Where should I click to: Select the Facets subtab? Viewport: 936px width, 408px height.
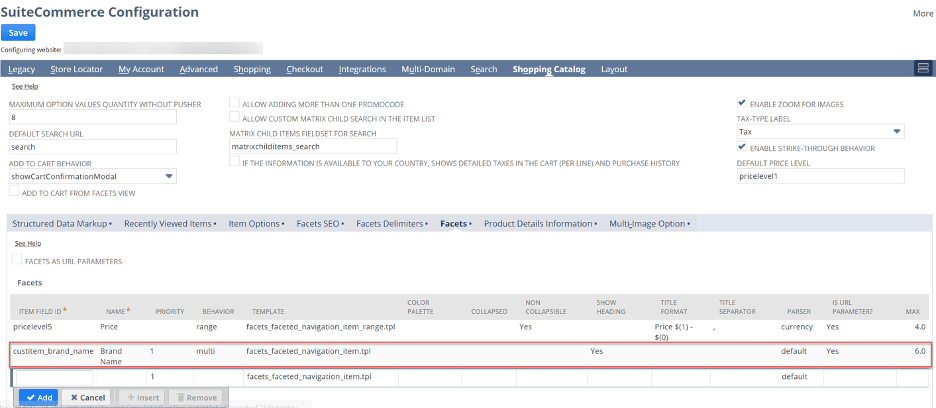tap(456, 223)
